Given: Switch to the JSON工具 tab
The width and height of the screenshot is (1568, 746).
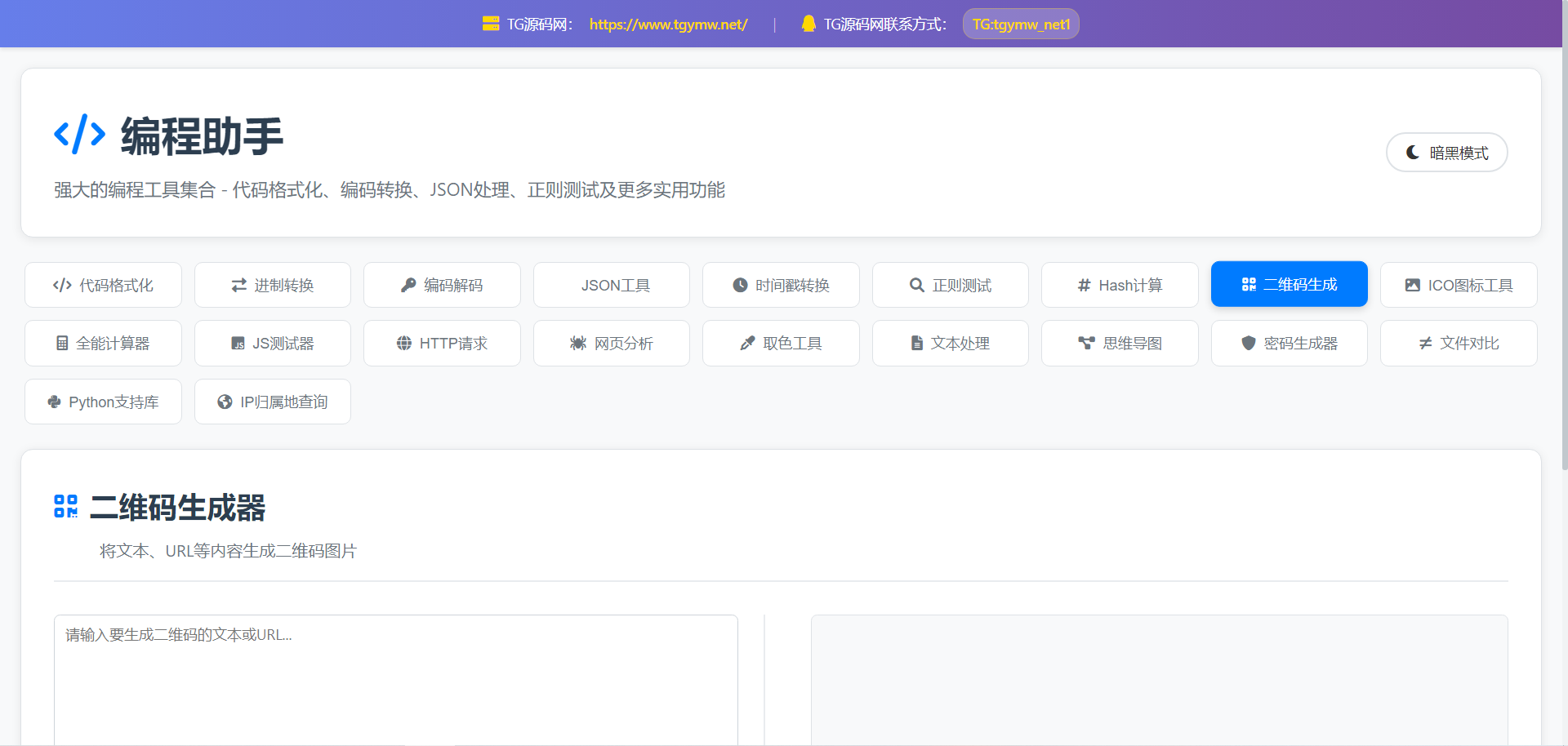Looking at the screenshot, I should point(612,285).
